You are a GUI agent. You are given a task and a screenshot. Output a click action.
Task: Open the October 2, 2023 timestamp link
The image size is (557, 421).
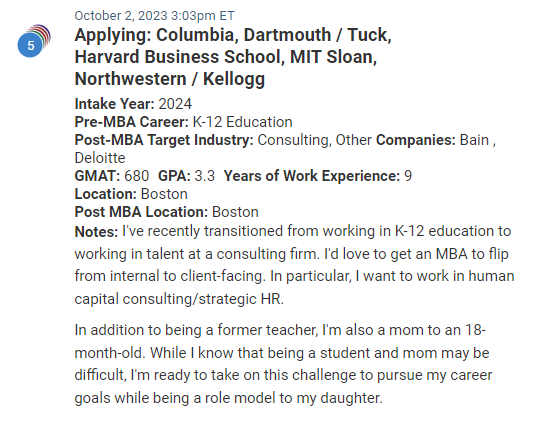click(x=155, y=16)
